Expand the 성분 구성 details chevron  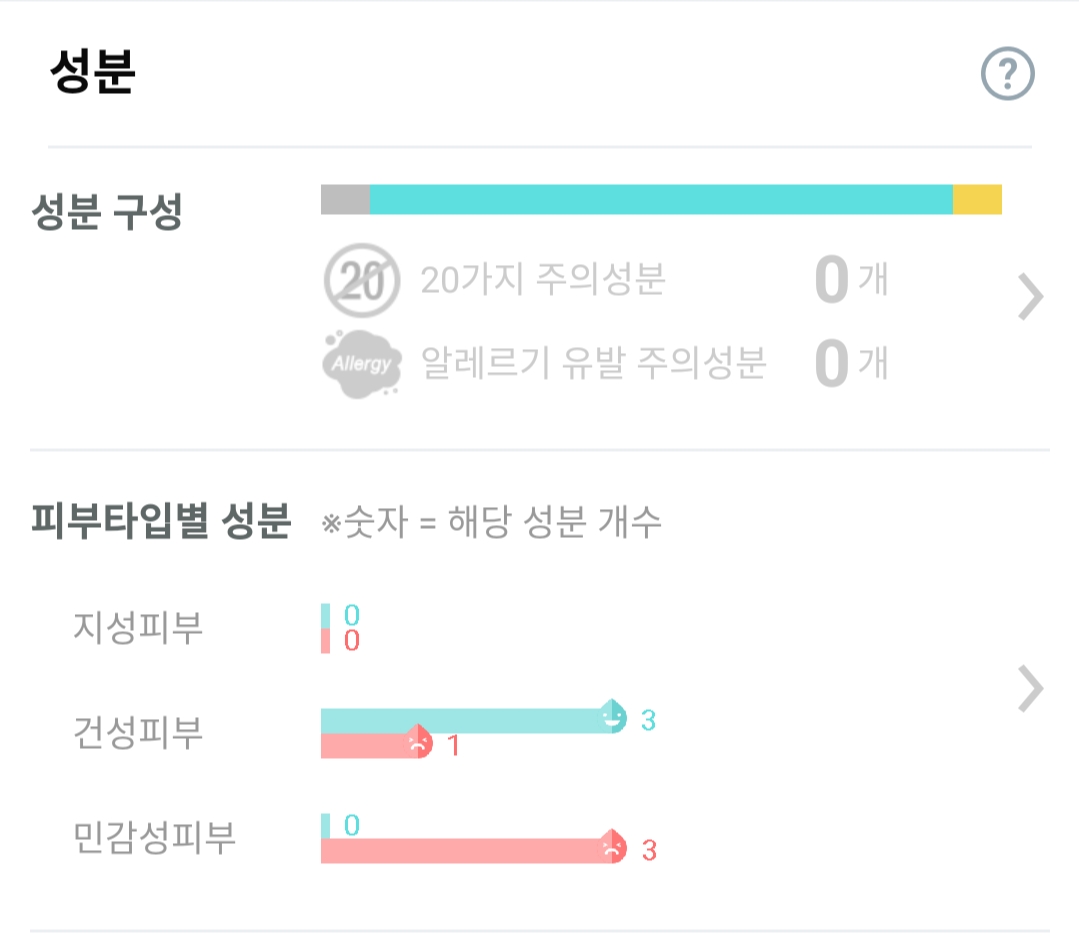pyautogui.click(x=1030, y=297)
